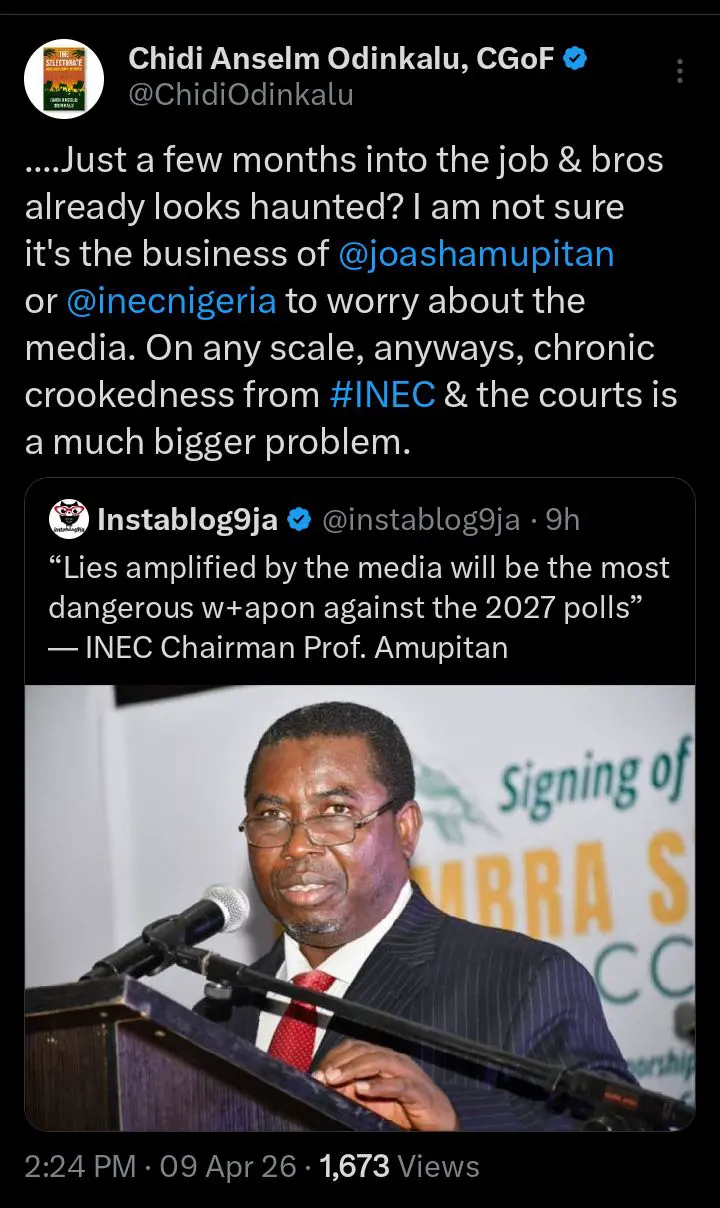The height and width of the screenshot is (1208, 720).
Task: Tap the #INEC hashtag
Action: coord(381,395)
